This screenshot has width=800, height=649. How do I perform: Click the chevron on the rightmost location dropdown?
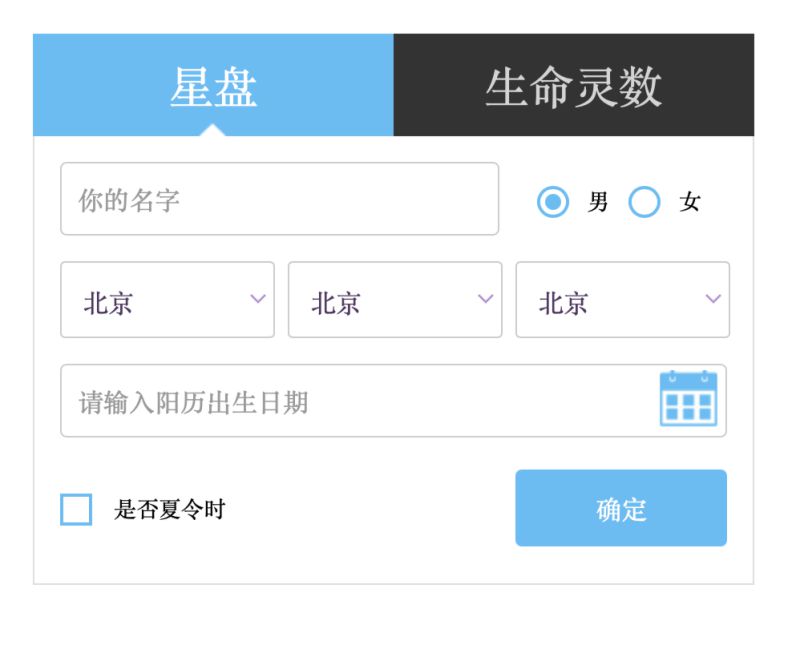[712, 300]
